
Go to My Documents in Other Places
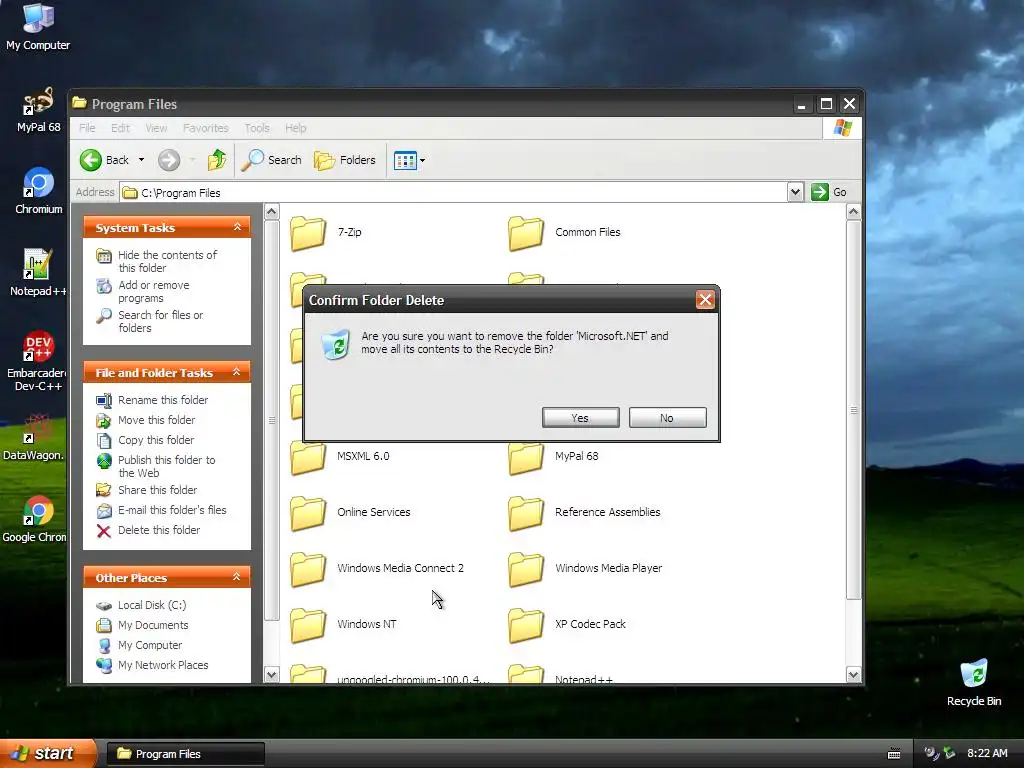(x=153, y=625)
